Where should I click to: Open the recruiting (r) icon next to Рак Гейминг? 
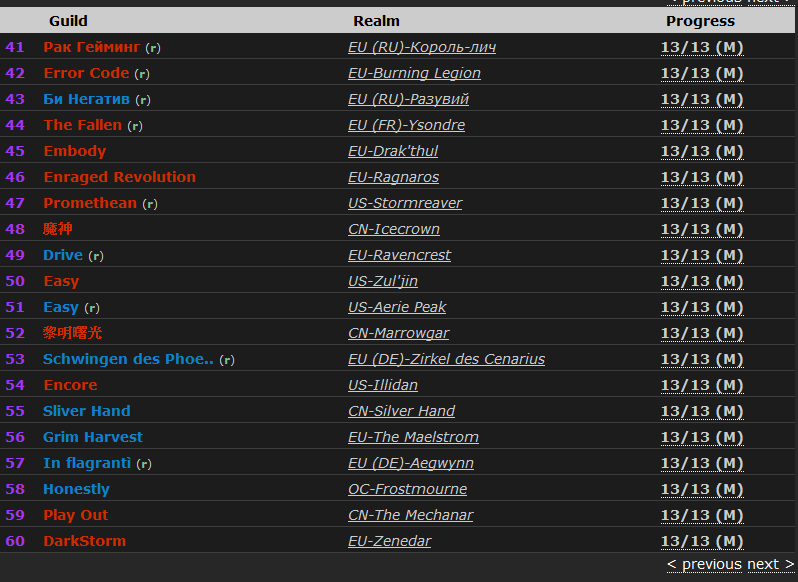(153, 48)
